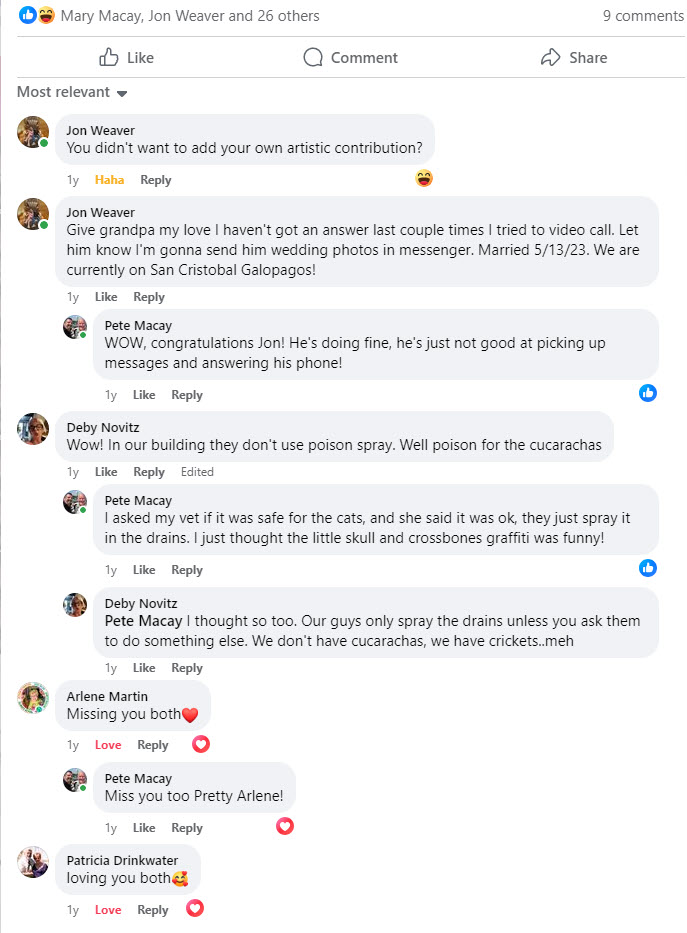Viewport: 687px width, 933px height.
Task: Click the Like thumbs-up icon on post
Action: (x=110, y=57)
